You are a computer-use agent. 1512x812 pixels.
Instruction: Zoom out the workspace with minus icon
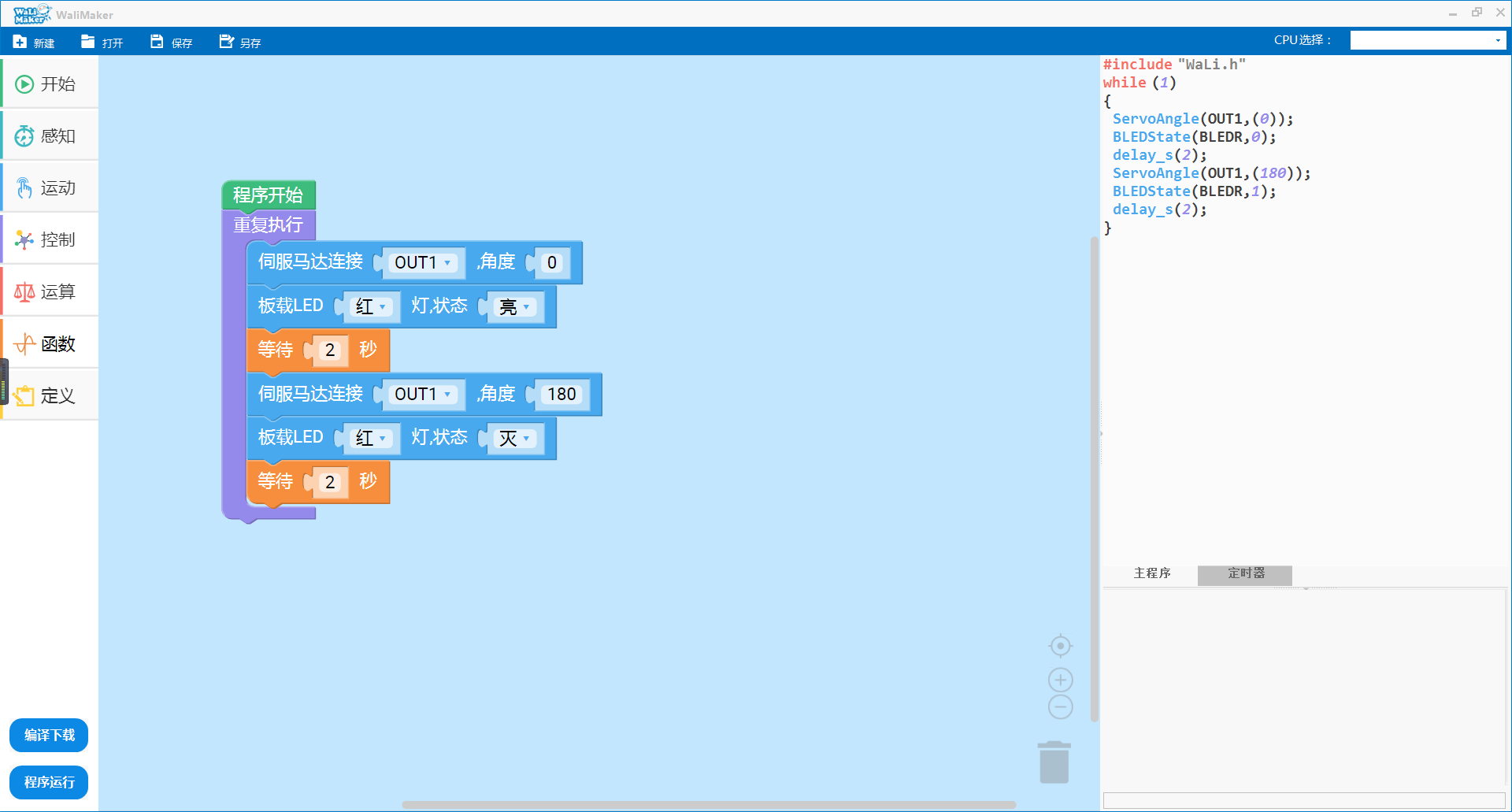pyautogui.click(x=1061, y=706)
